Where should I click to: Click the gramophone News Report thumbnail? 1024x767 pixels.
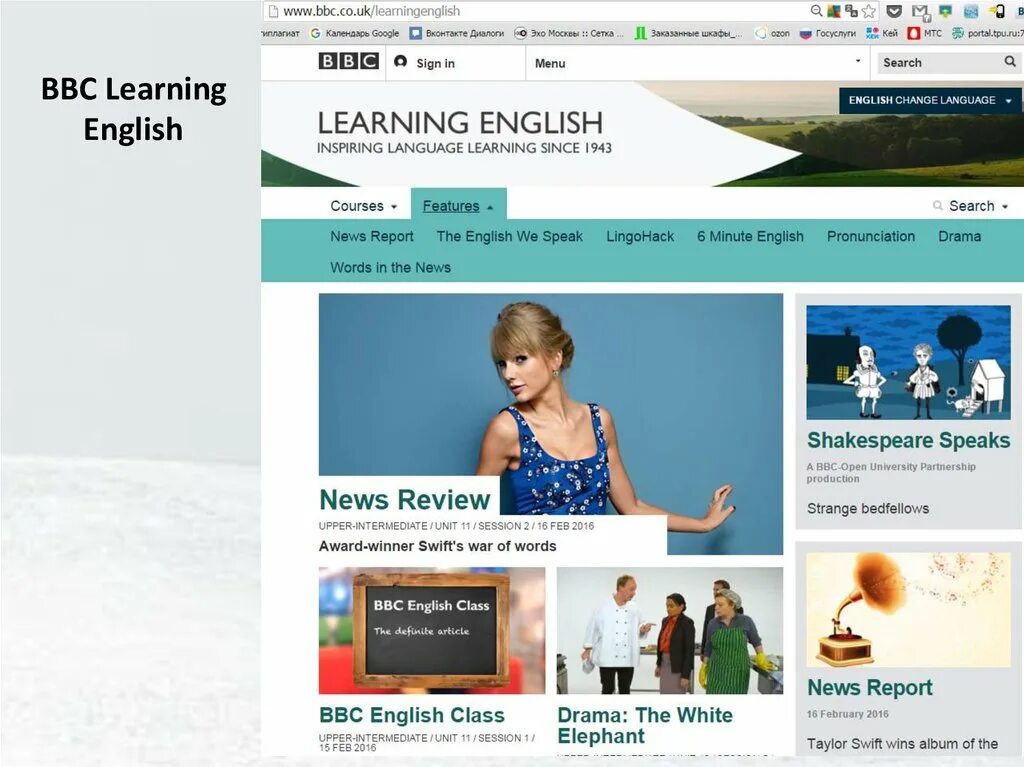(x=908, y=610)
